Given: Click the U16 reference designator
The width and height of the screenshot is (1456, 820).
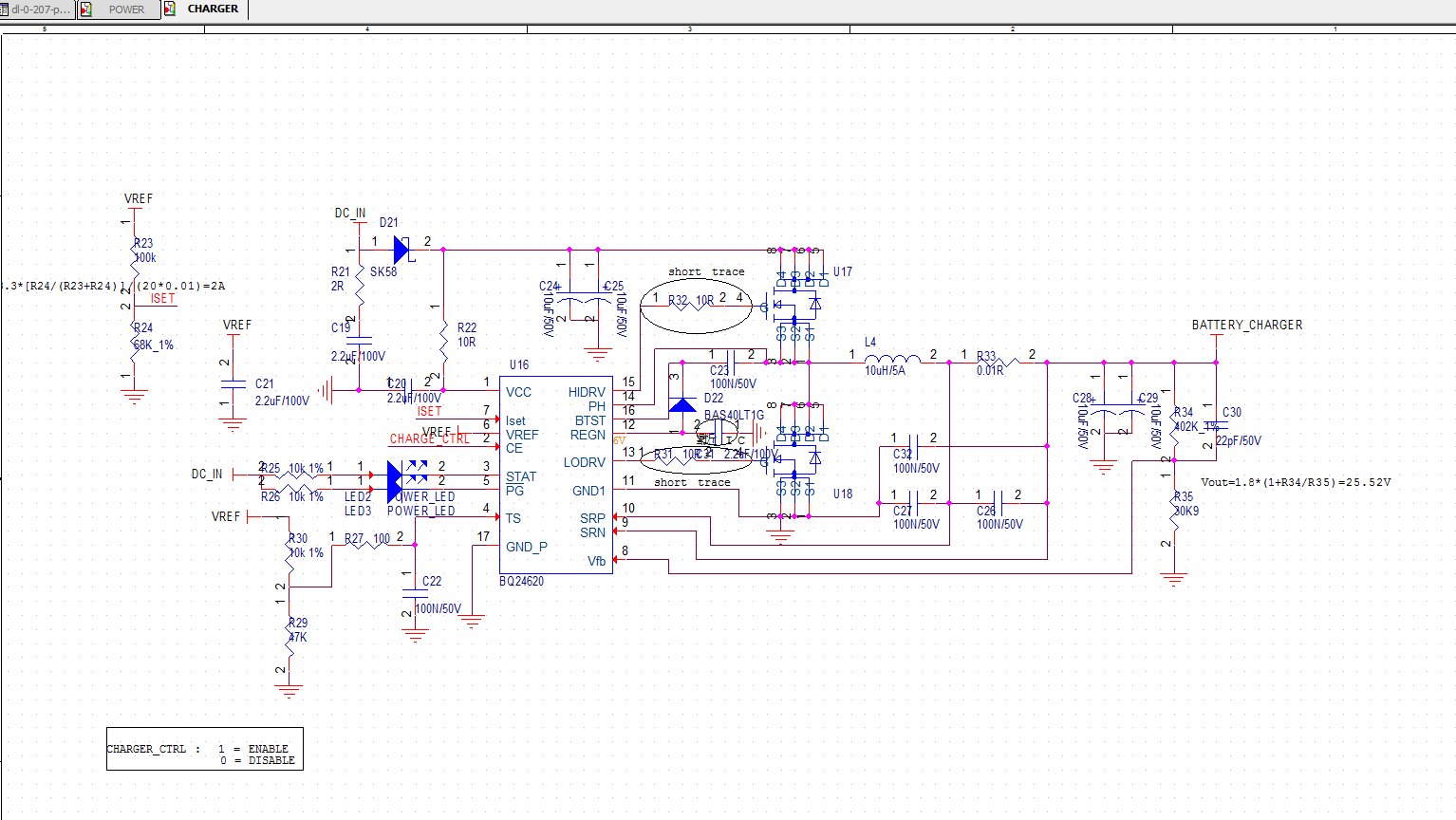Looking at the screenshot, I should 519,364.
